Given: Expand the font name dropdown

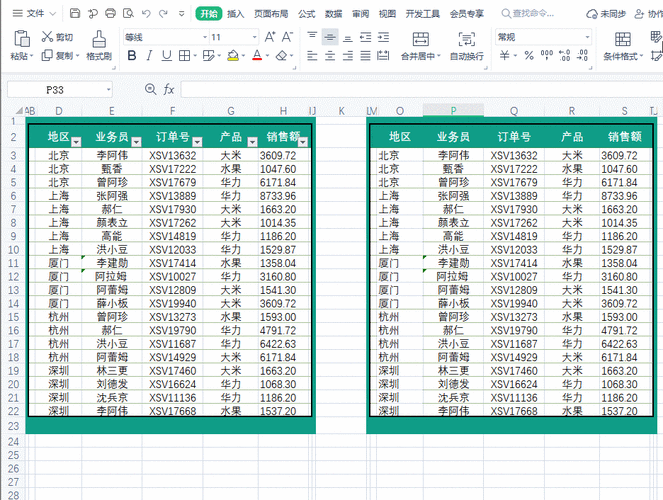Looking at the screenshot, I should point(205,37).
